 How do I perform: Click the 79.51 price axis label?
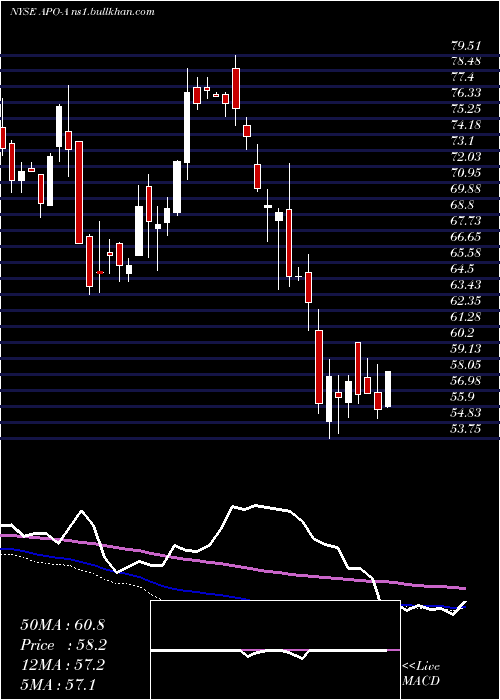[465, 46]
